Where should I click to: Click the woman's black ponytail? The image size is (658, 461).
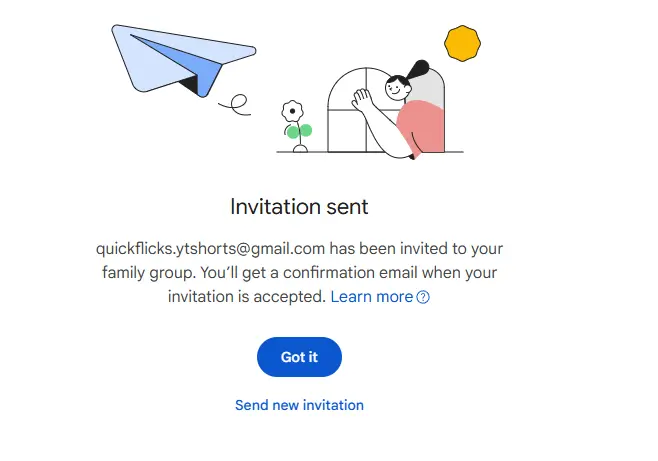[417, 69]
